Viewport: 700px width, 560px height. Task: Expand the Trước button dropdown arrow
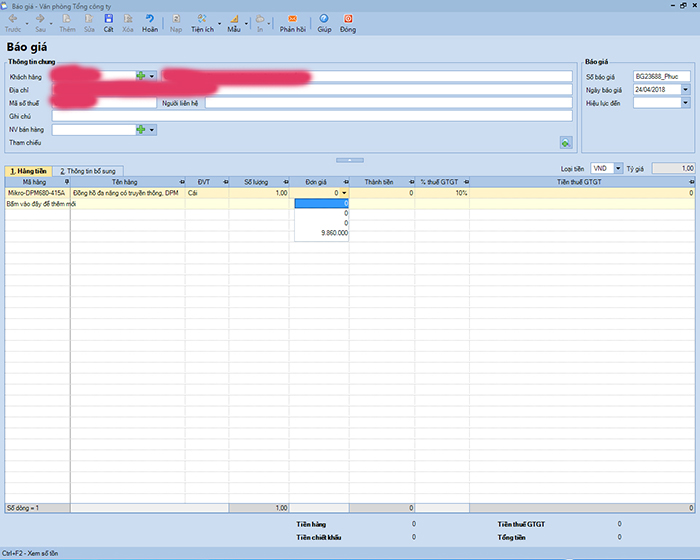click(x=27, y=23)
